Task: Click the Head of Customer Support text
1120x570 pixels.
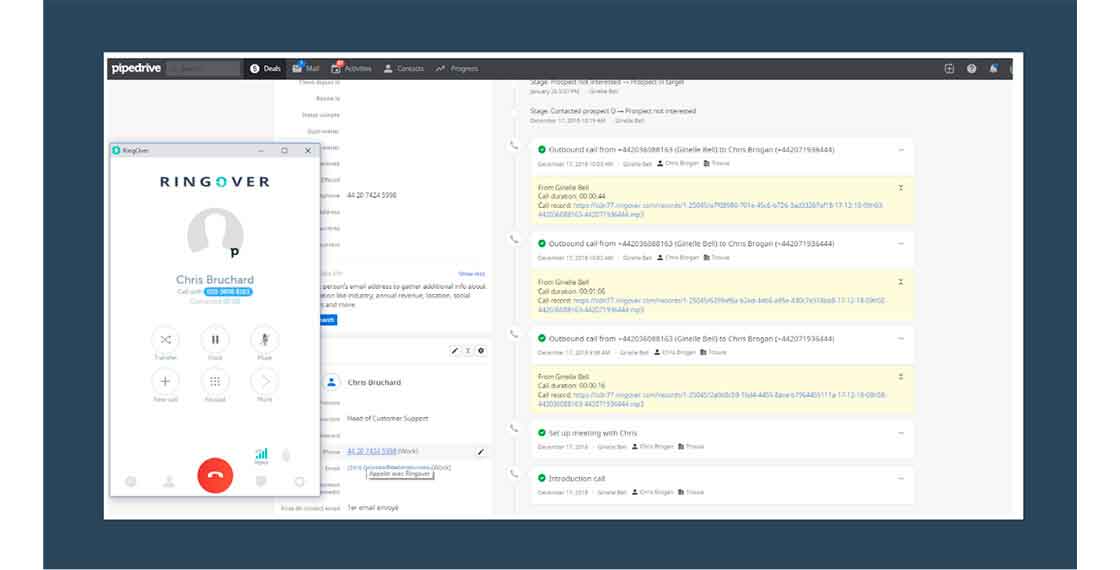Action: coord(388,419)
